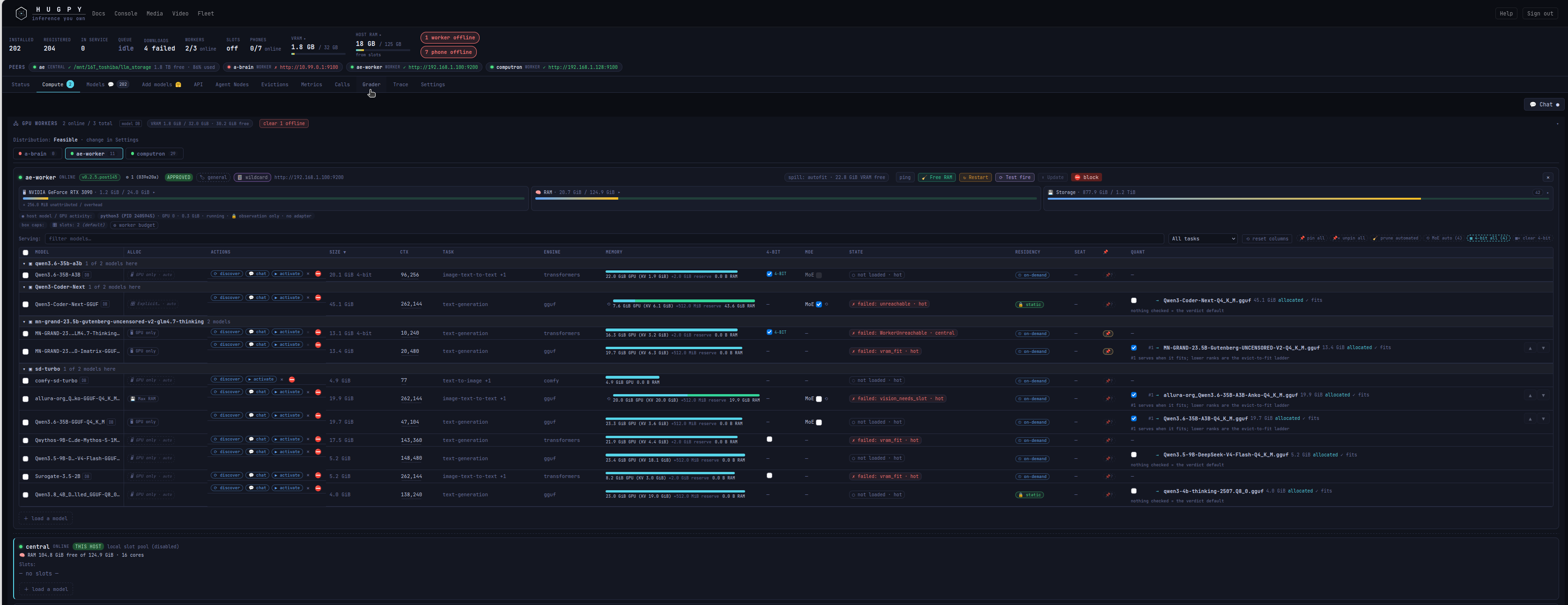
Task: Click clear 1 offline button
Action: pyautogui.click(x=284, y=124)
